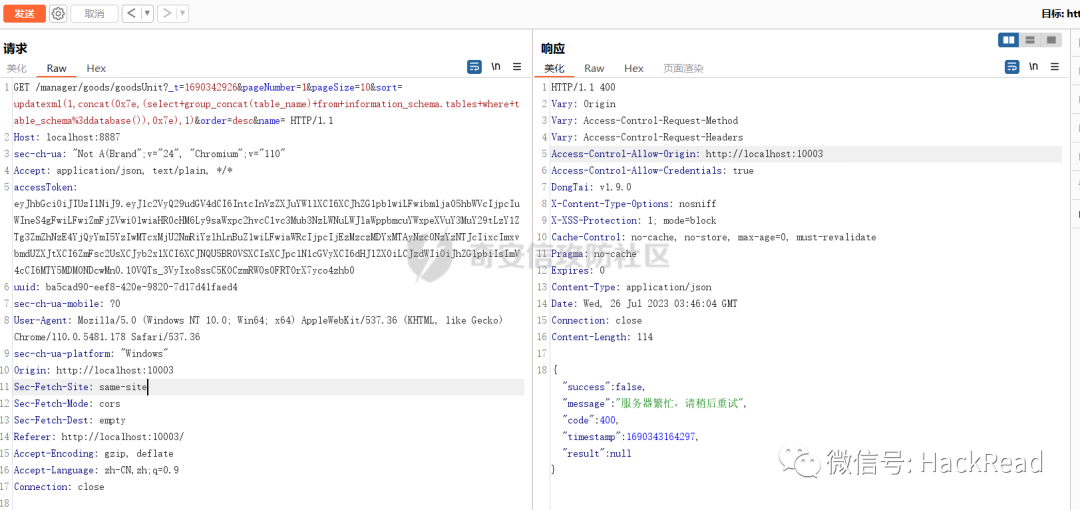Open the history dropdown beside the > arrow
The height and width of the screenshot is (510, 1080).
183,13
